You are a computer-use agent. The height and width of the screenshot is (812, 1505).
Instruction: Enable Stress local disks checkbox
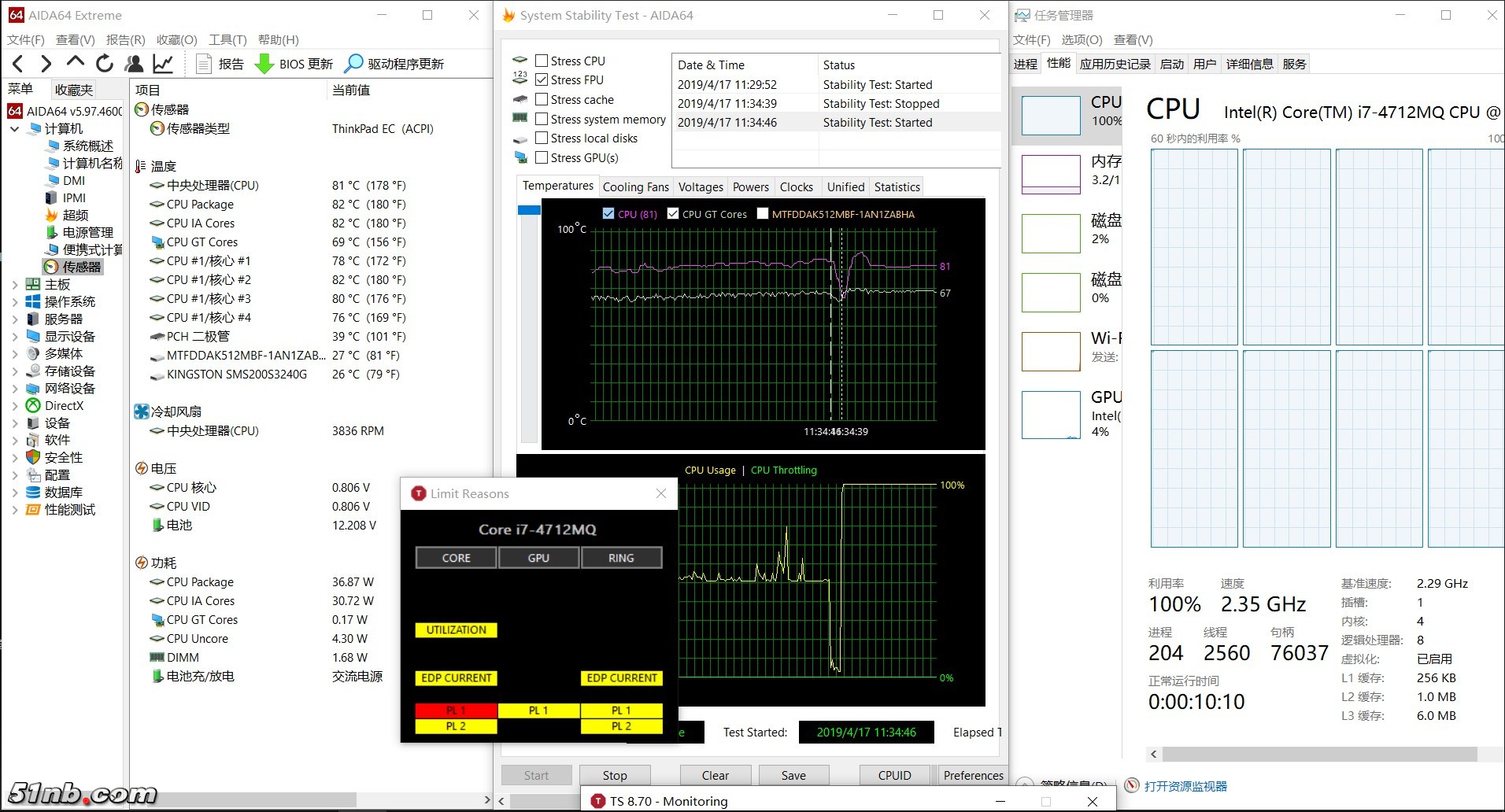542,138
